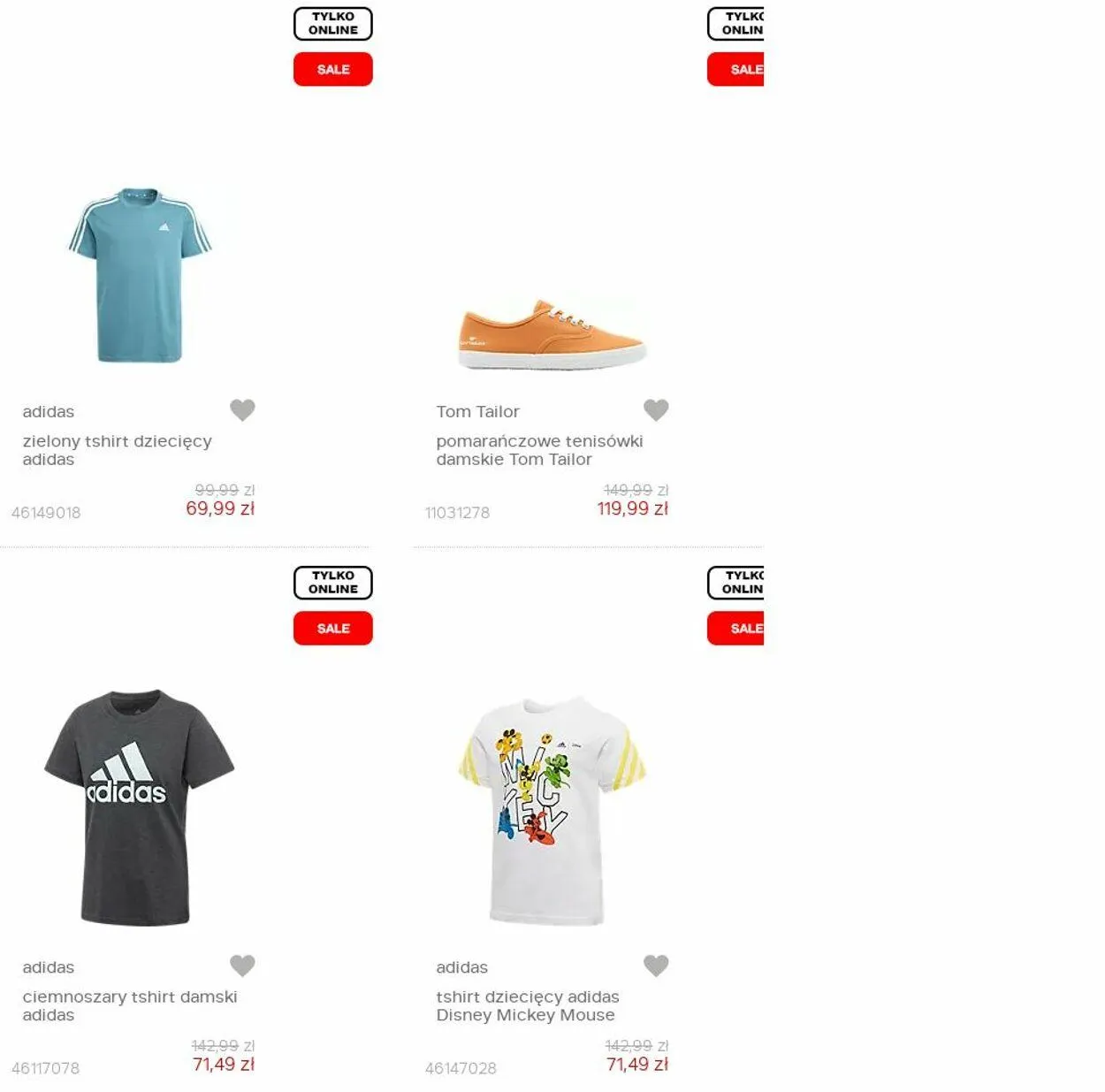Click the SALE badge above dark grey tshirt
1105x1092 pixels.
(333, 628)
